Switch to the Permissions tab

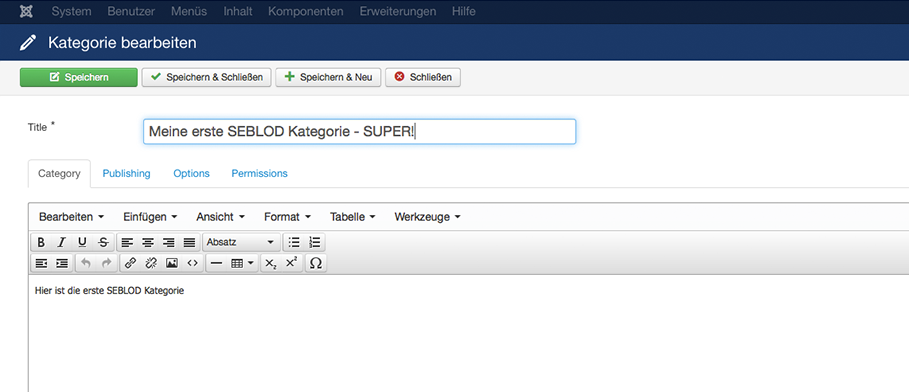click(259, 173)
